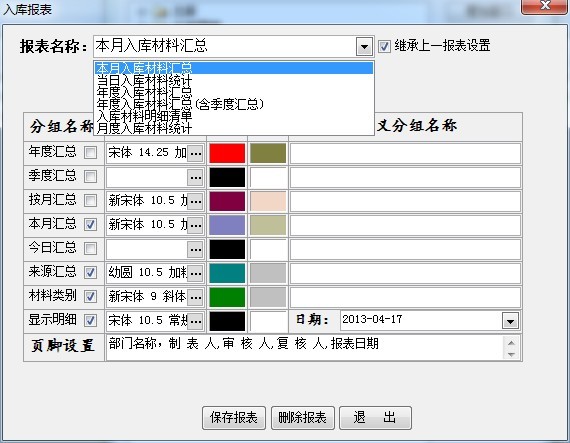Change the green color for 材料类别
Screen dimensions: 570x443
coord(227,297)
